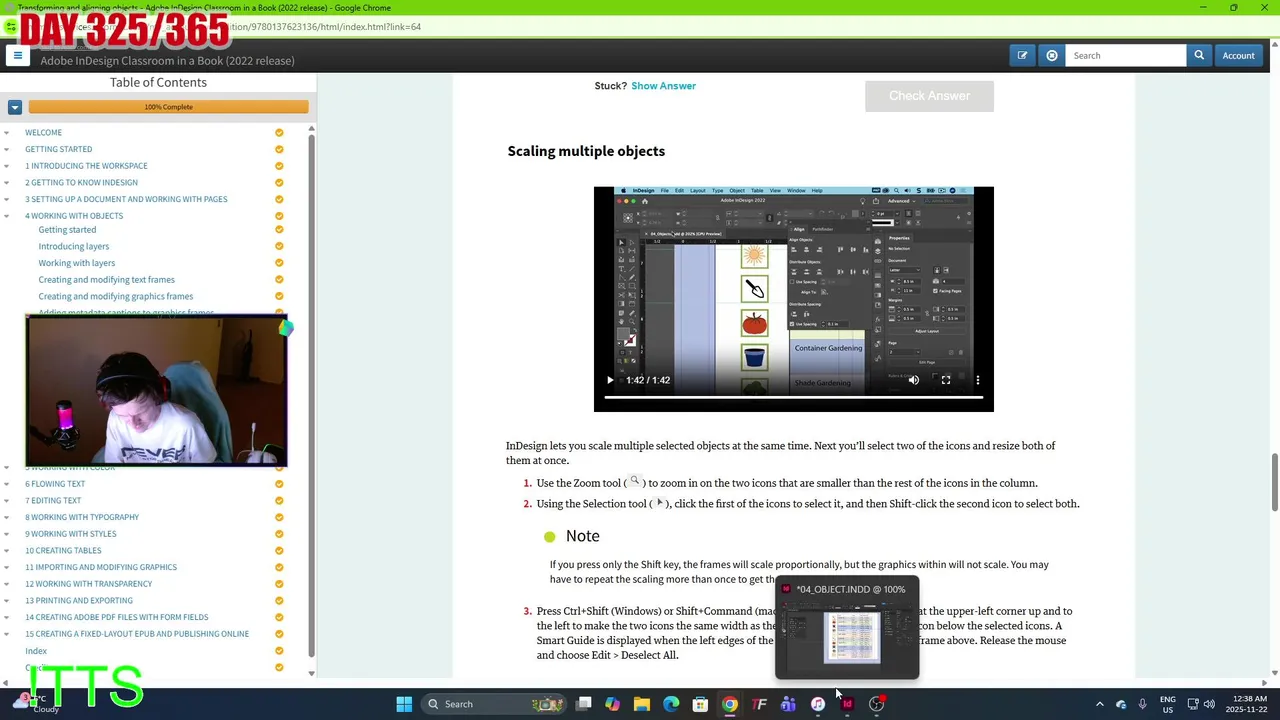
Task: Toggle completion check for 9 WORKING WITH STYLES
Action: pos(279,534)
